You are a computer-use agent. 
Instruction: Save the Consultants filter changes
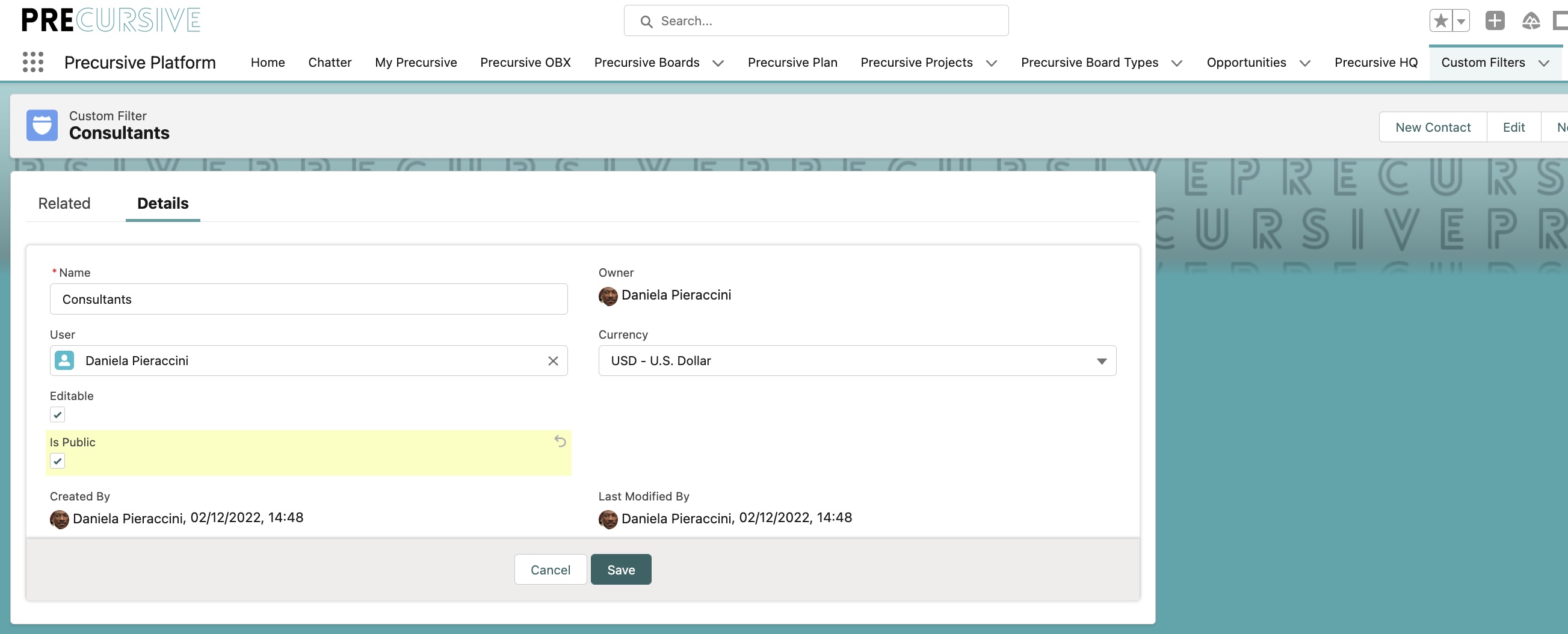(x=620, y=569)
